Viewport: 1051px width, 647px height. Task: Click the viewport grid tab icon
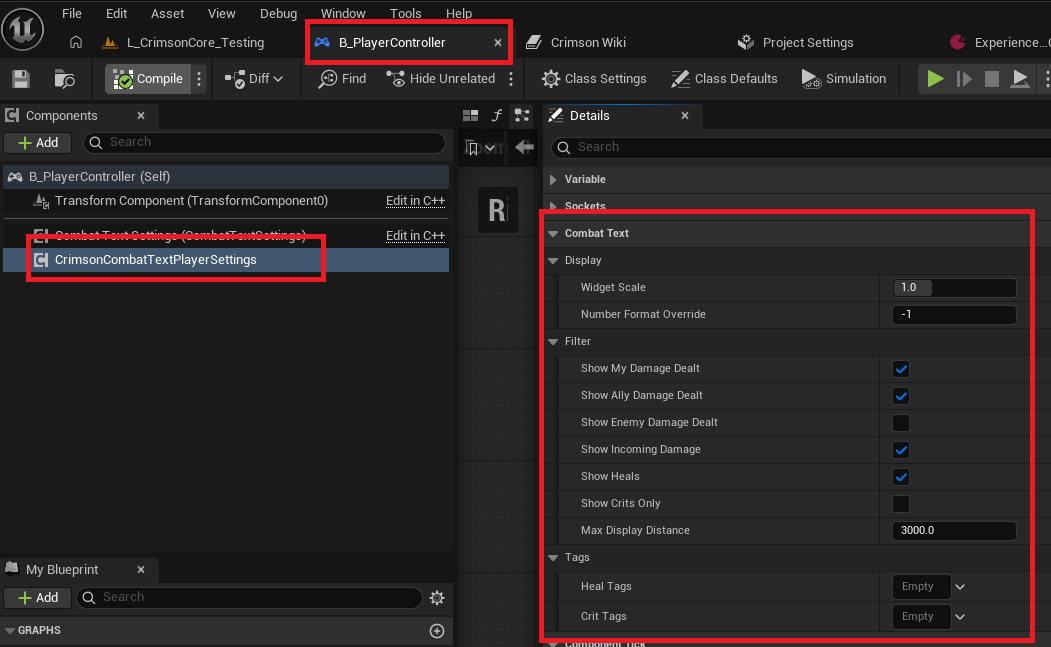(x=471, y=115)
